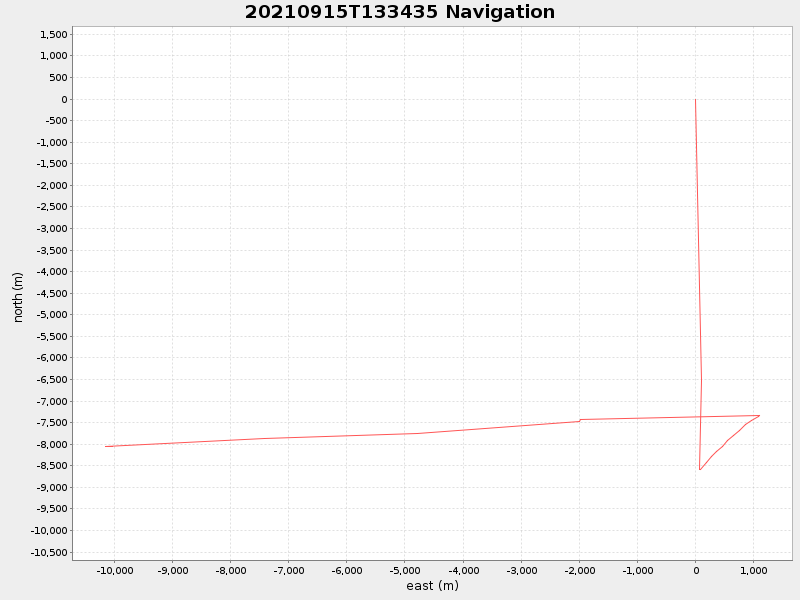
Task: Click the '-7,500' north axis tick label
Action: [x=52, y=423]
